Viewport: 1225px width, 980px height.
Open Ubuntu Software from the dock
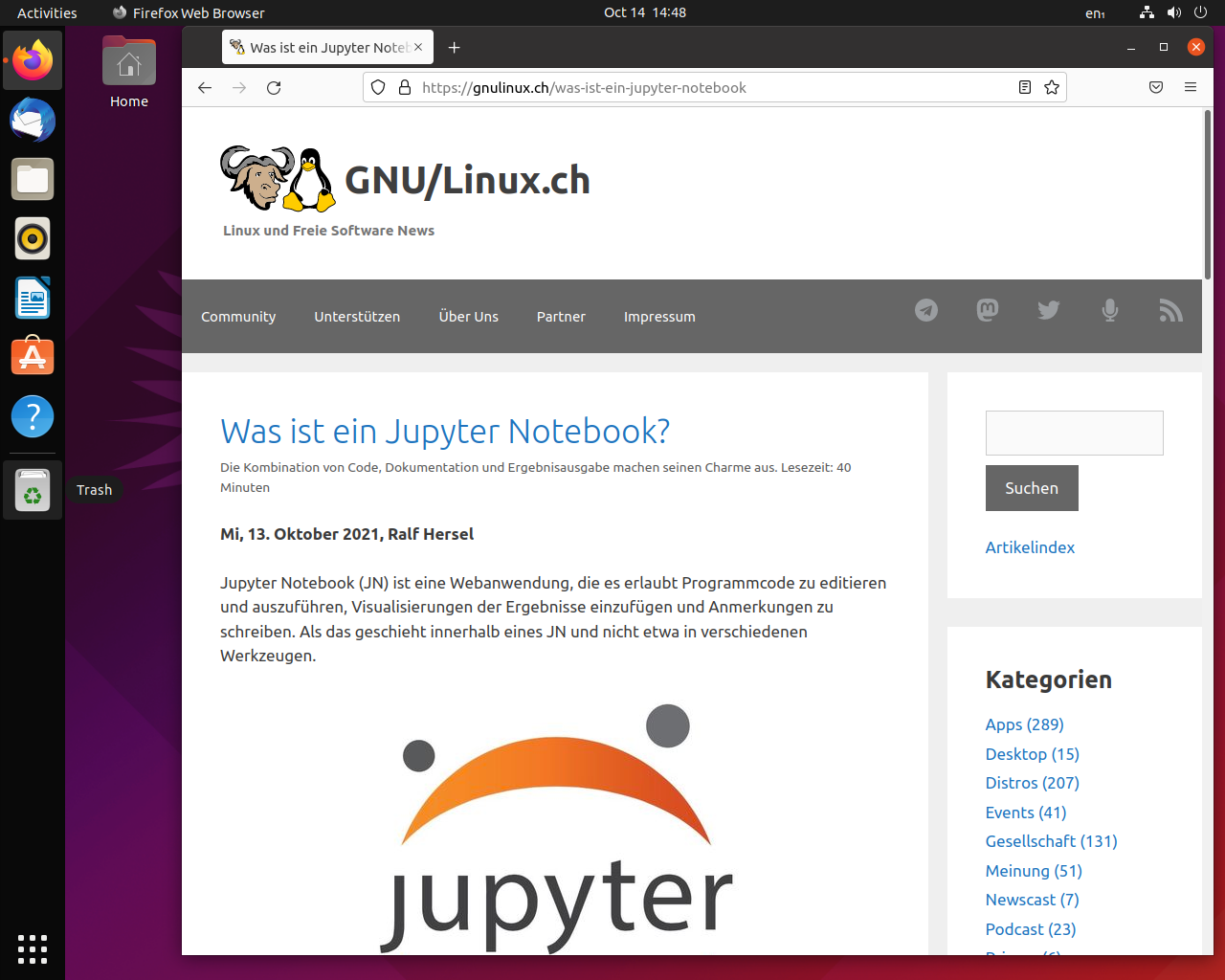tap(33, 357)
